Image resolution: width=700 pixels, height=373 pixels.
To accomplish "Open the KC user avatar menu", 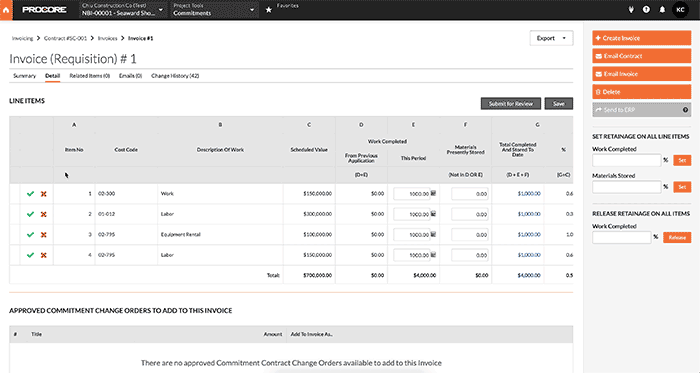I will (x=680, y=9).
